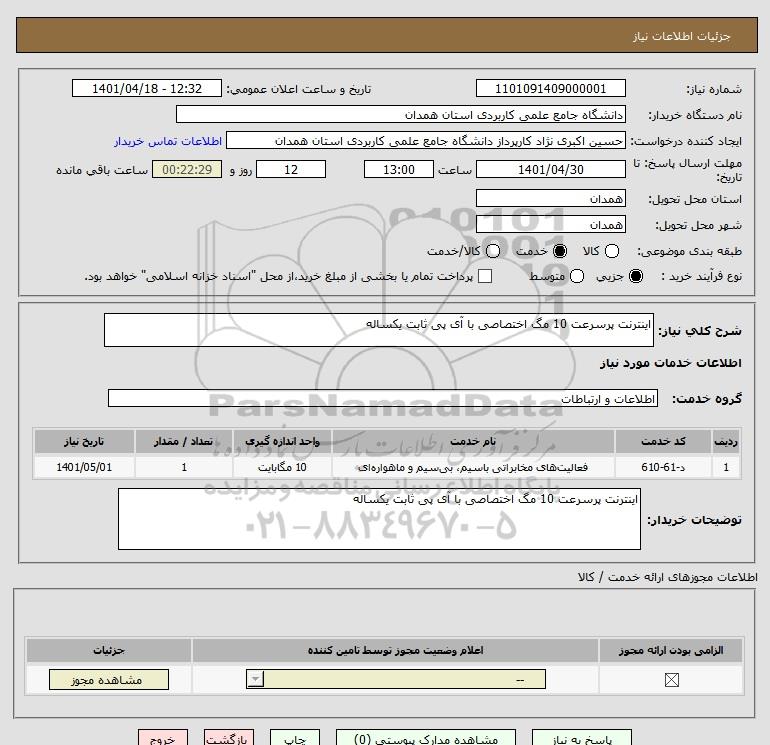This screenshot has width=770, height=745.
Task: Click the واحد اندازه گیری column header
Action: click(282, 441)
